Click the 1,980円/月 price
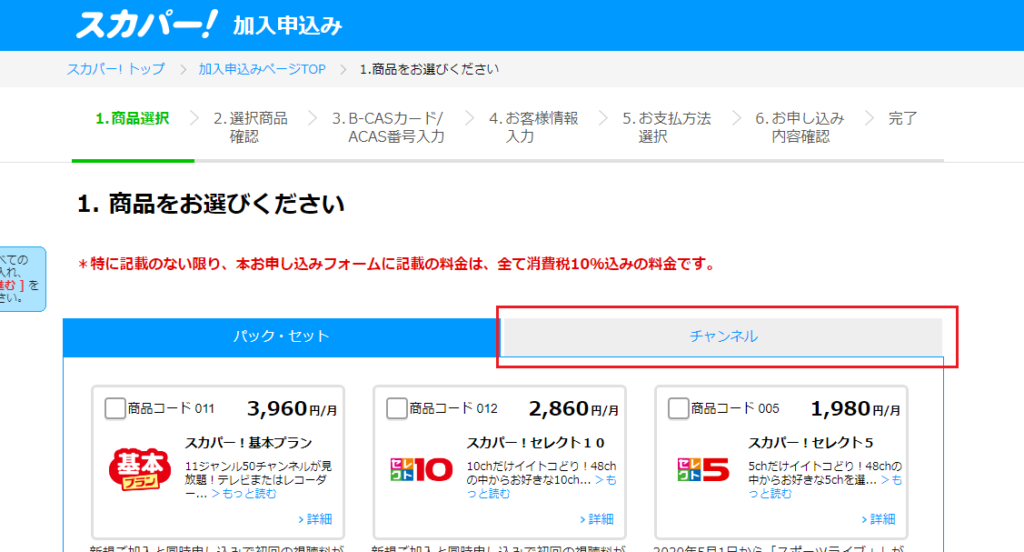 [x=856, y=409]
